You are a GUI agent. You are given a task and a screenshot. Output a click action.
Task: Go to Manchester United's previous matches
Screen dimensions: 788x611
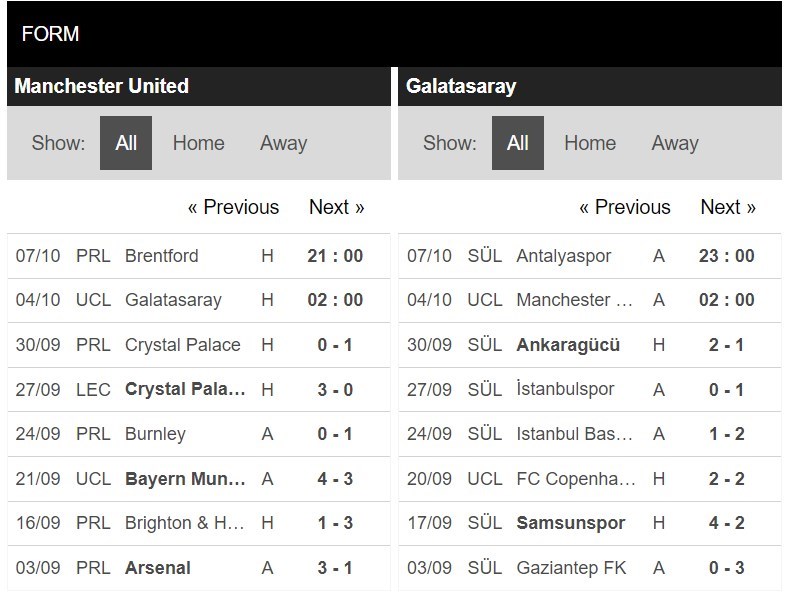(x=233, y=207)
